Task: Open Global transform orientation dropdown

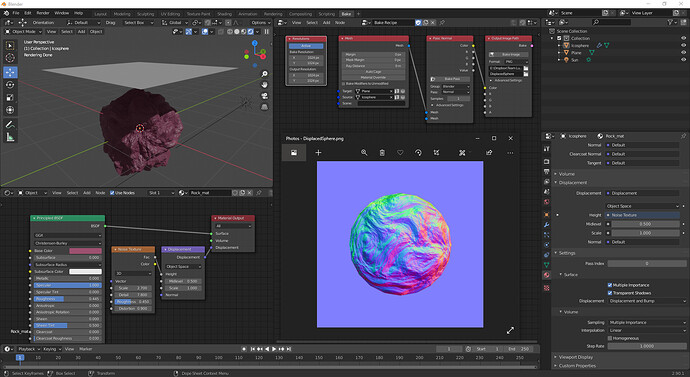Action: [176, 22]
